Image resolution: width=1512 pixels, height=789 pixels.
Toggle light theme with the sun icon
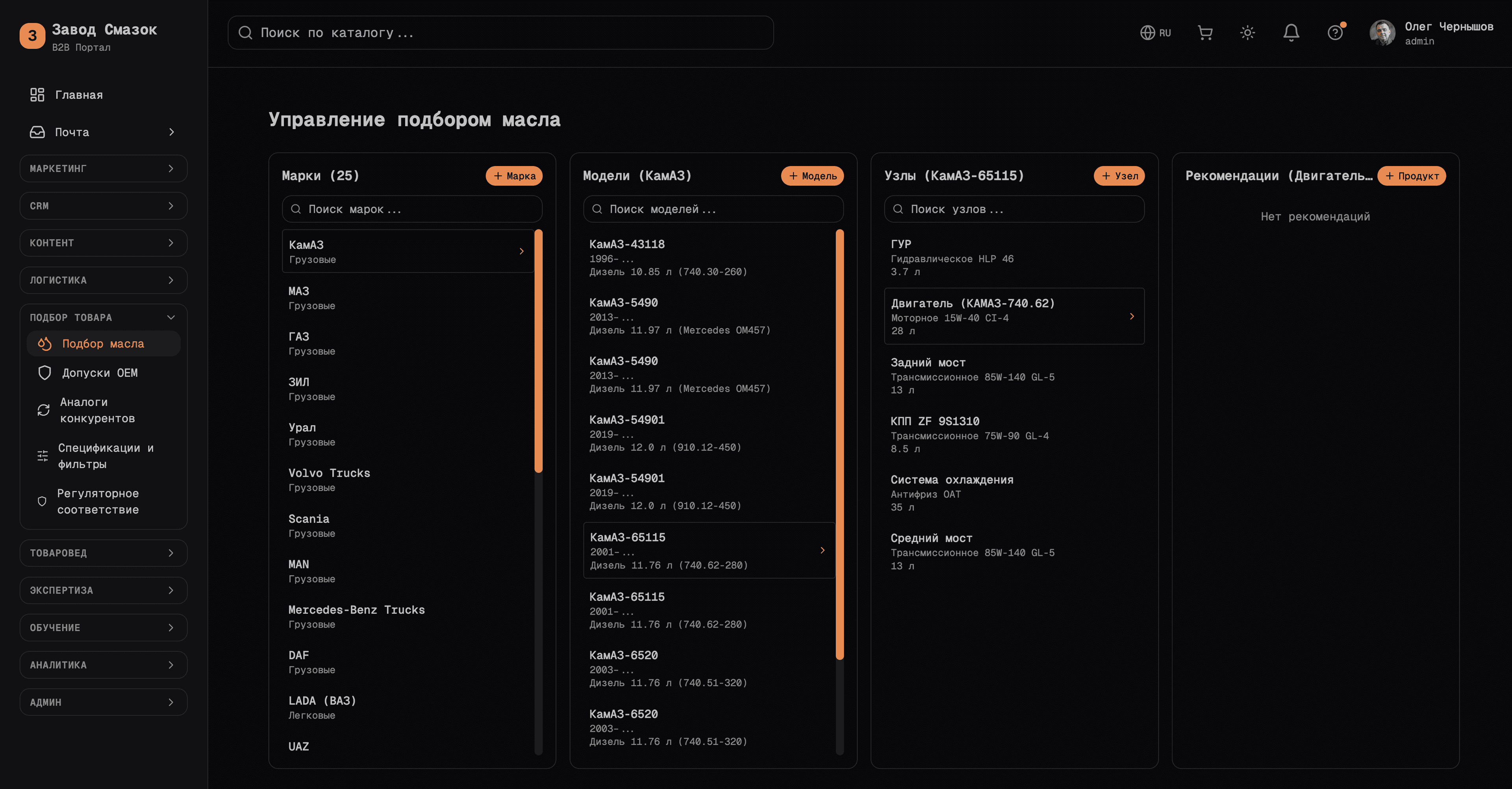pyautogui.click(x=1248, y=33)
